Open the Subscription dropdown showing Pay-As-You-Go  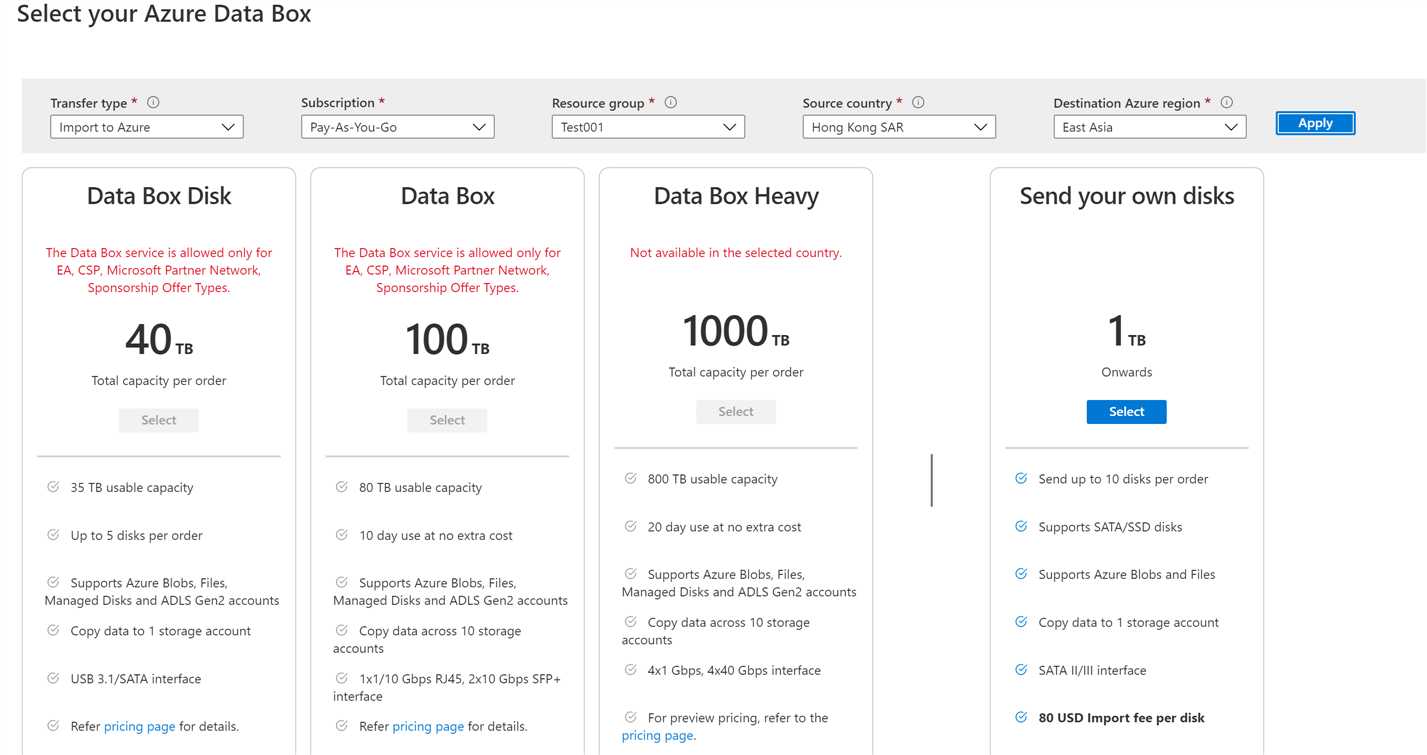click(397, 127)
